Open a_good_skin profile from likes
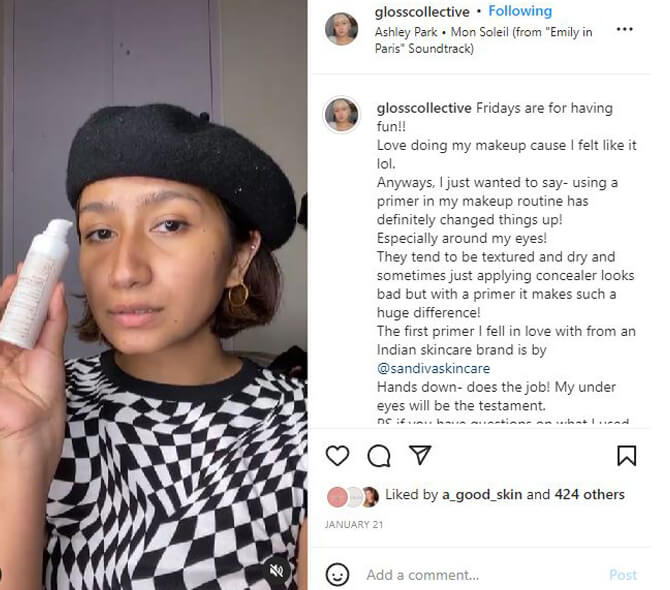Image resolution: width=670 pixels, height=590 pixels. coord(482,495)
